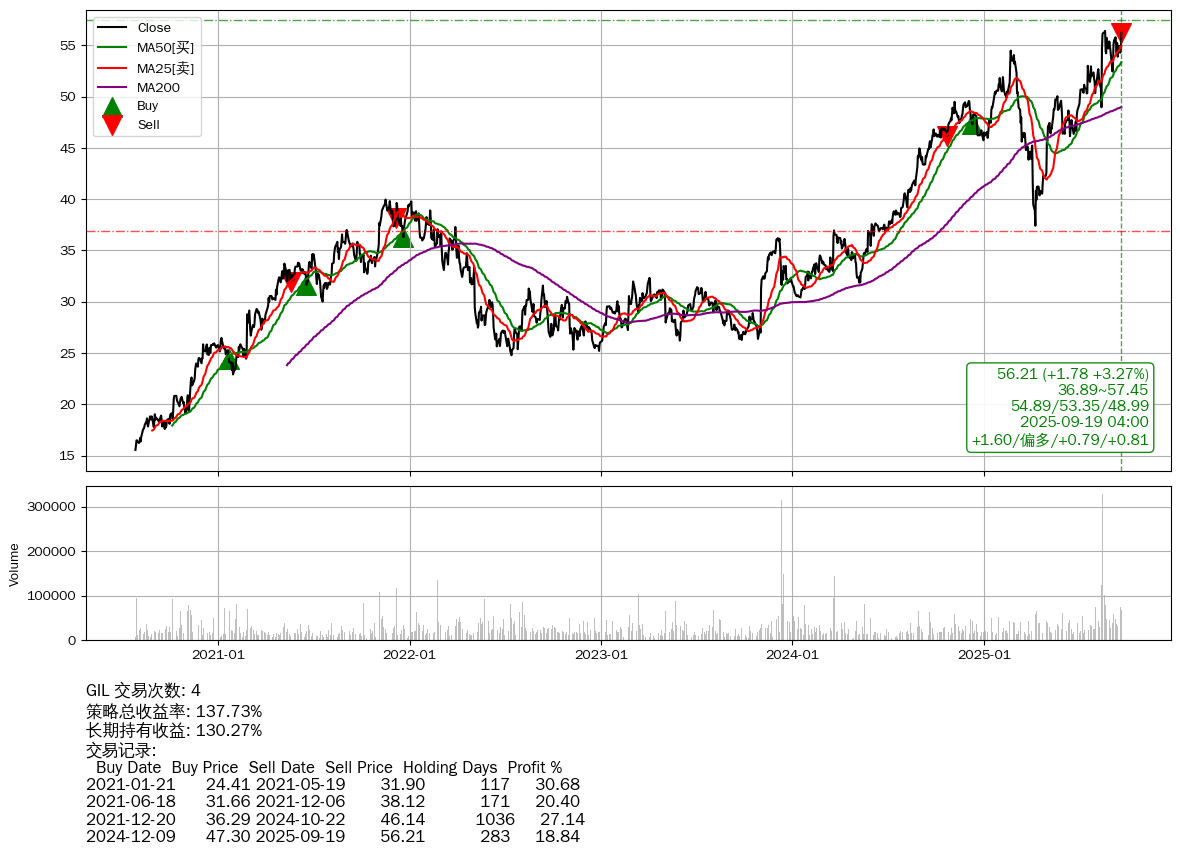This screenshot has height=855, width=1180.
Task: Click the Volume axis label
Action: point(14,564)
